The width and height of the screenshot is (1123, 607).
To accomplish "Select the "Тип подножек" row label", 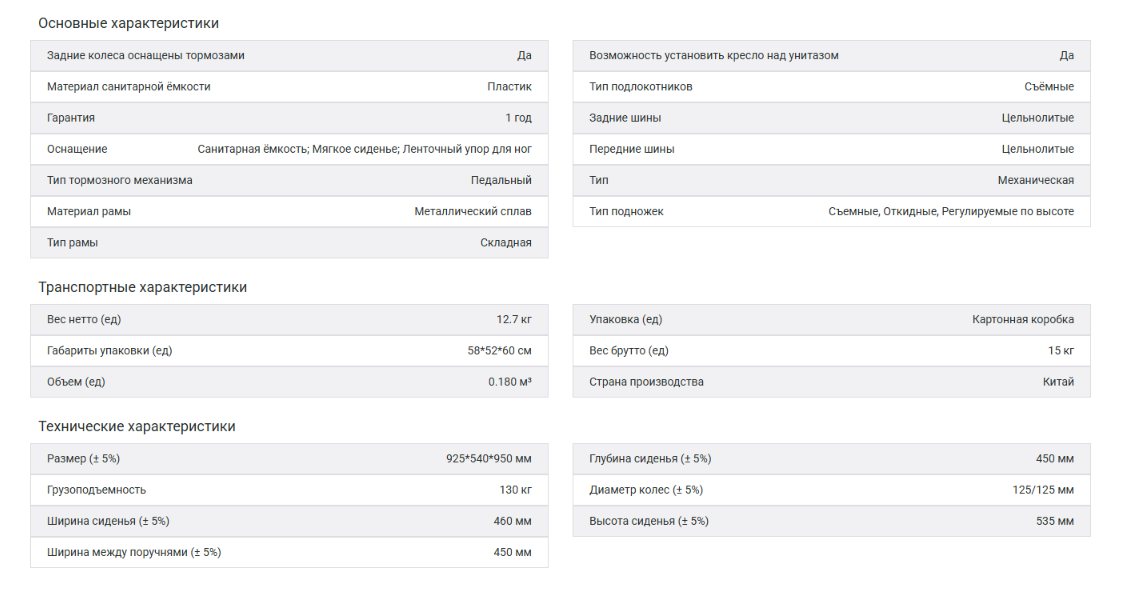I will point(626,211).
